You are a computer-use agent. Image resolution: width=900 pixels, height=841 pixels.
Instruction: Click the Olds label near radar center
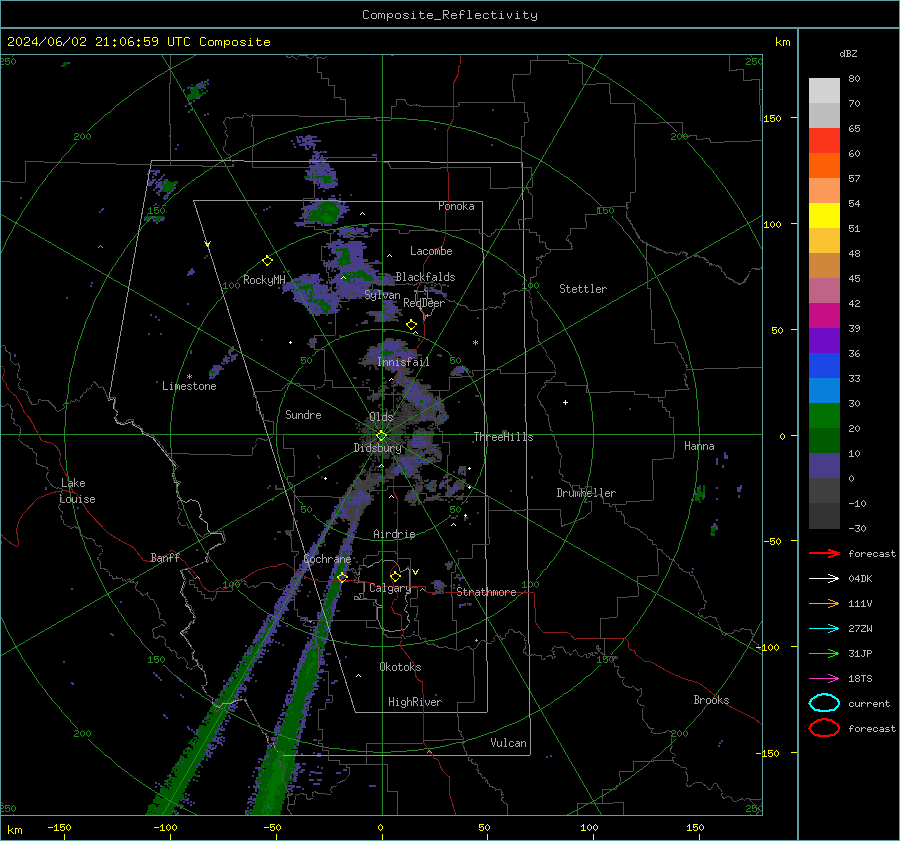pos(381,417)
